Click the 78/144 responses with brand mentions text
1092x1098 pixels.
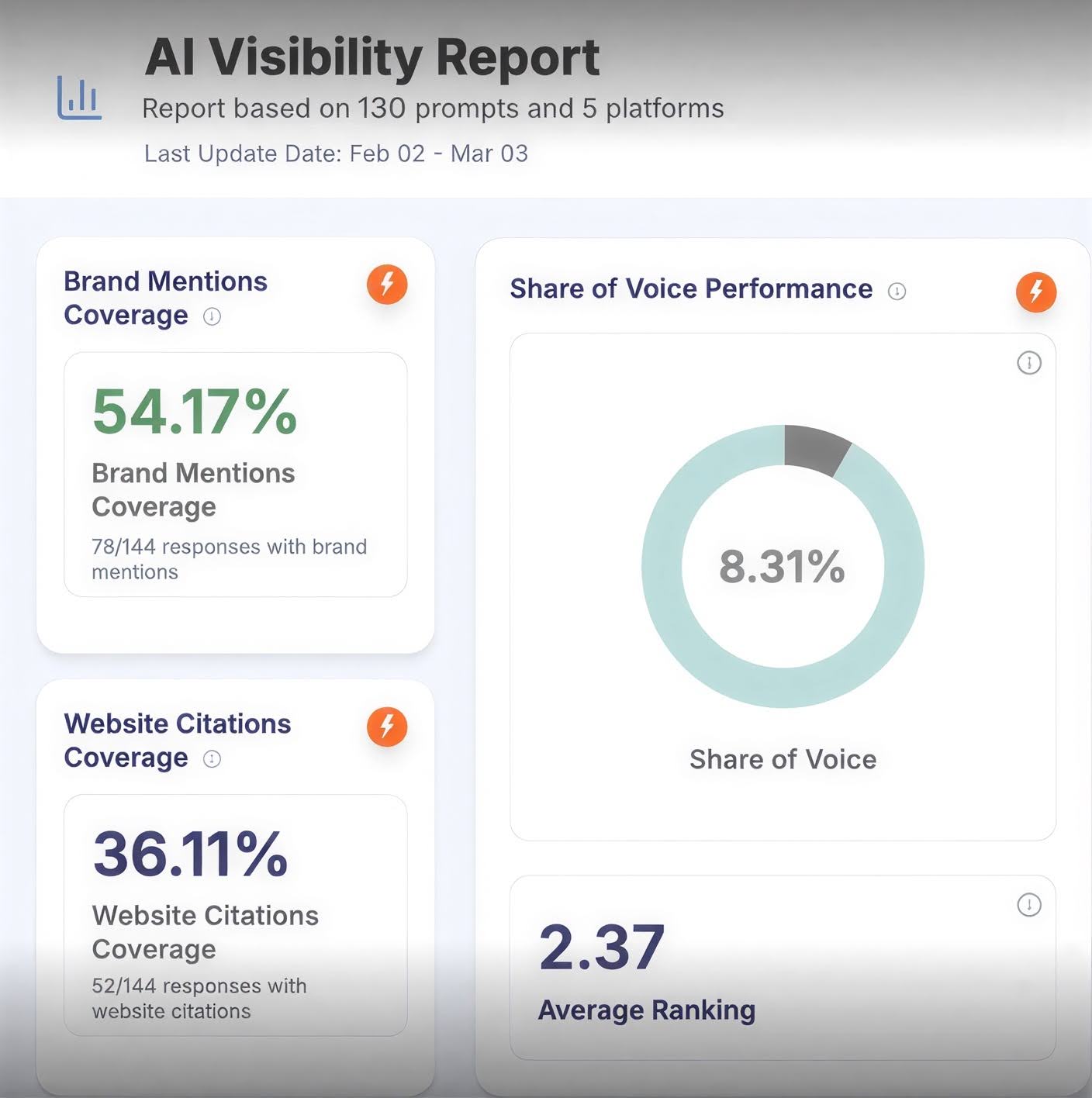click(x=230, y=558)
